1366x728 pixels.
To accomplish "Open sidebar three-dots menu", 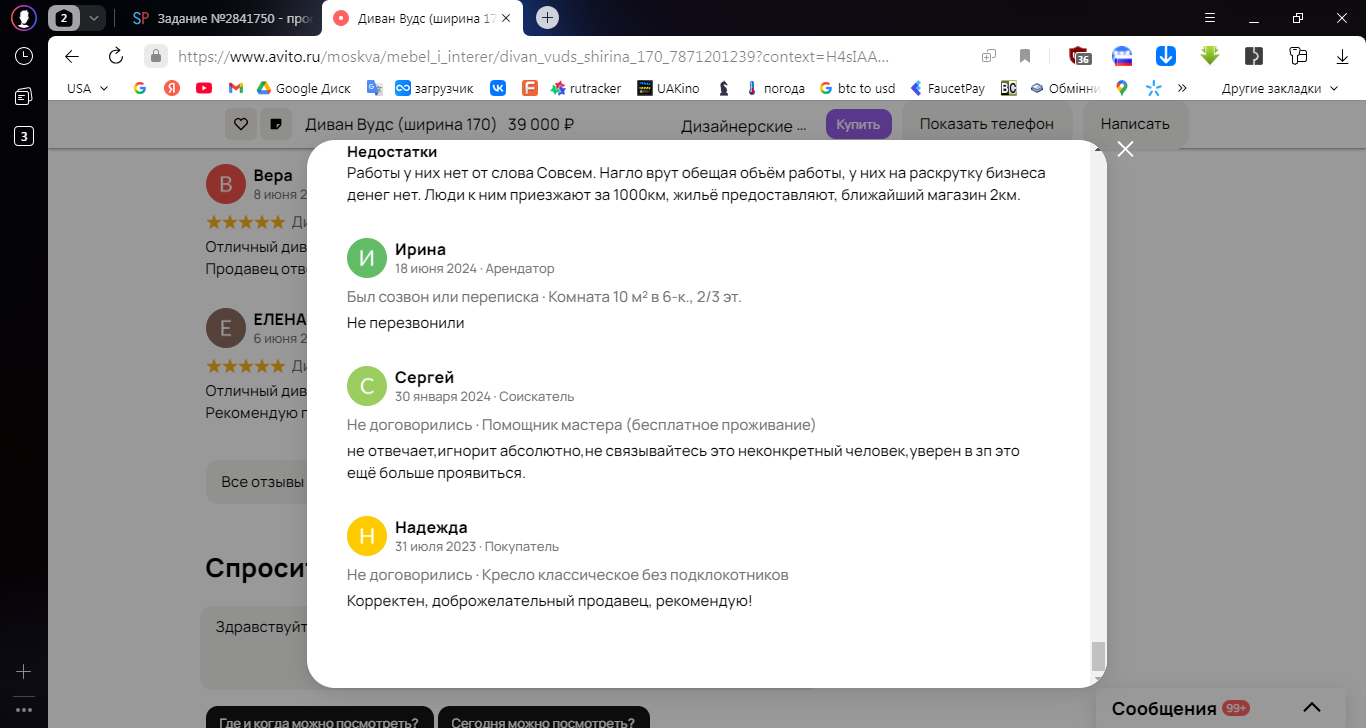I will 24,710.
